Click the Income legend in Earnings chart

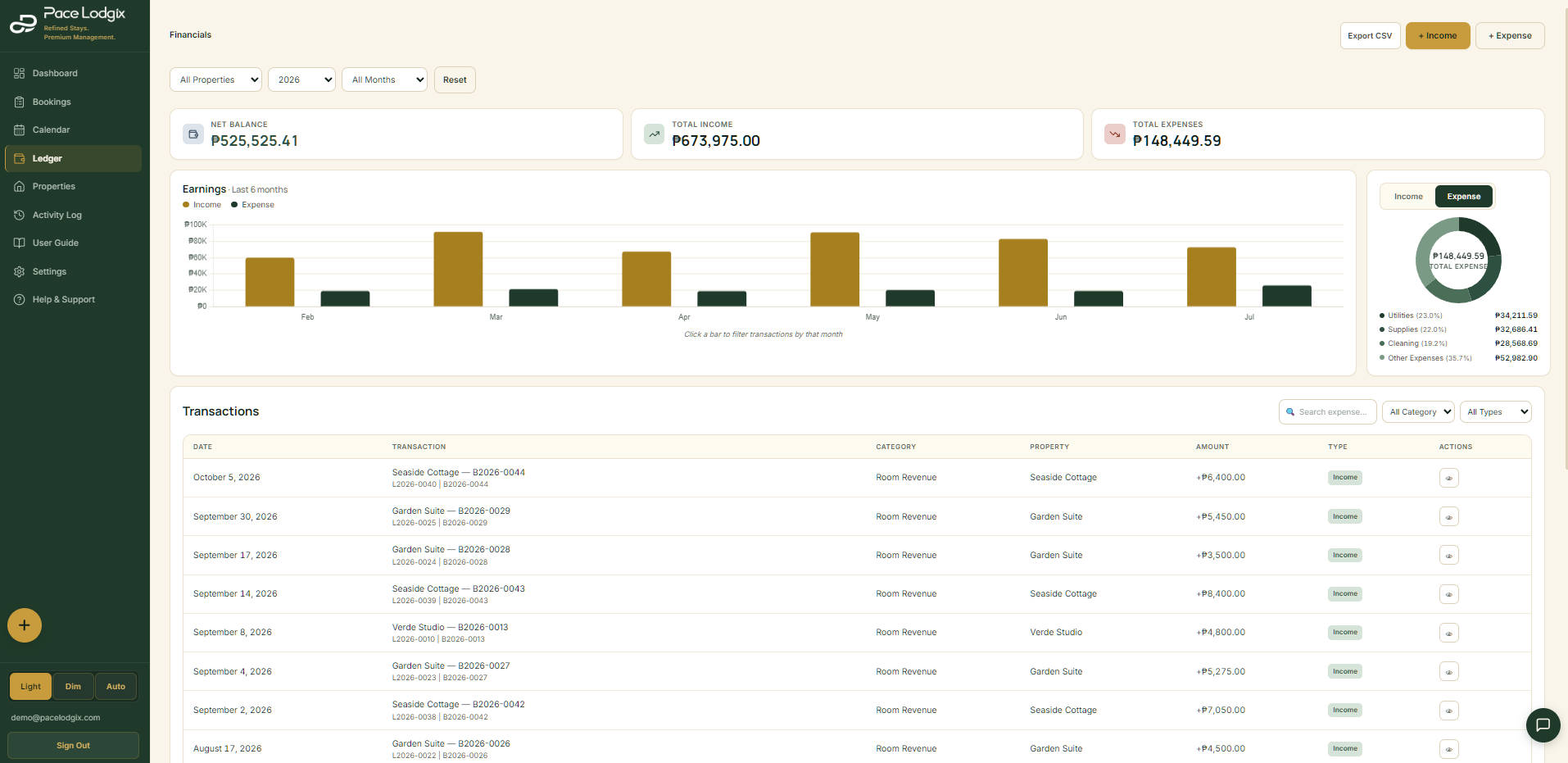click(x=202, y=205)
